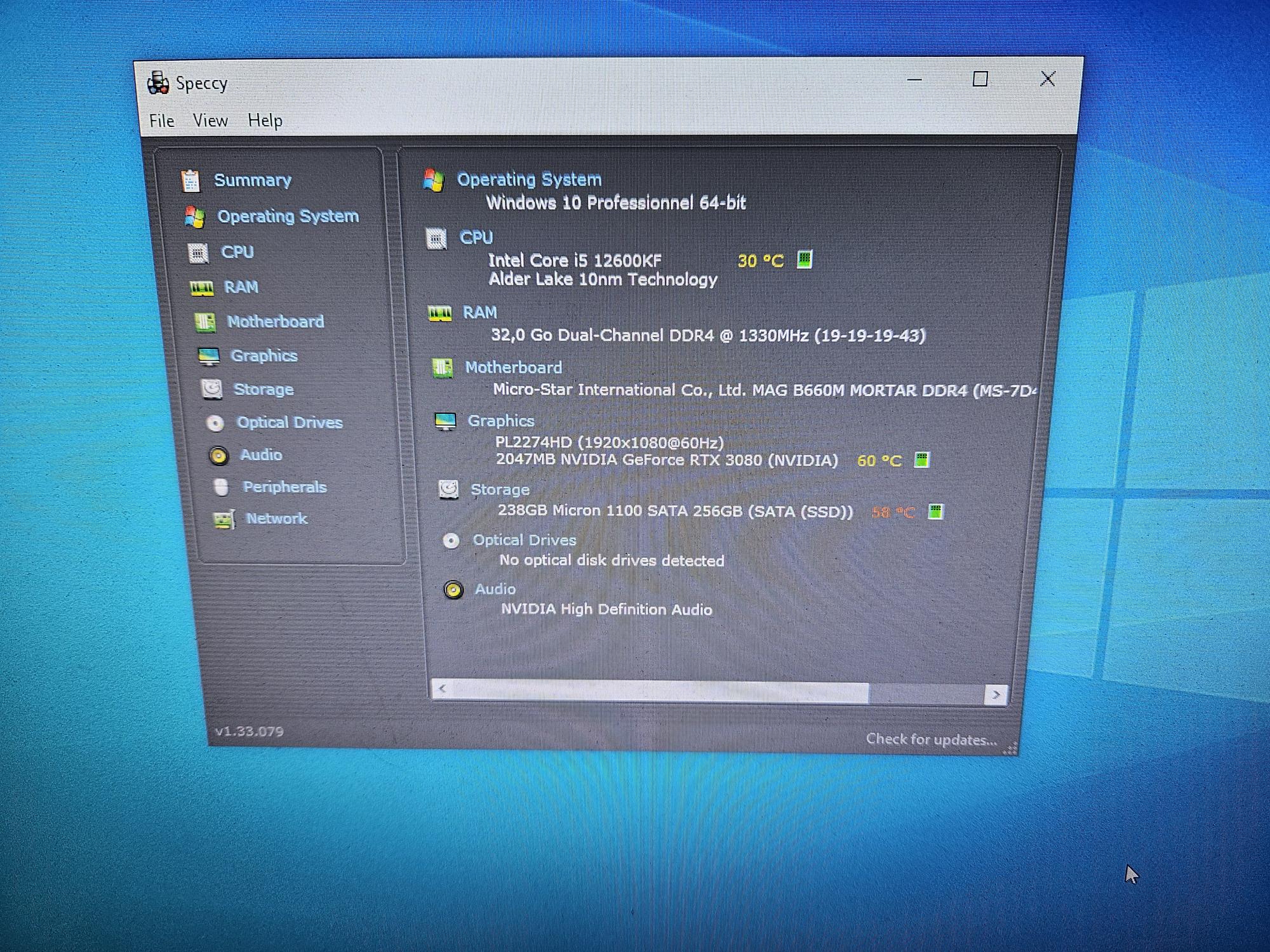
Task: Click the sidebar Audio speaker icon
Action: pos(218,456)
